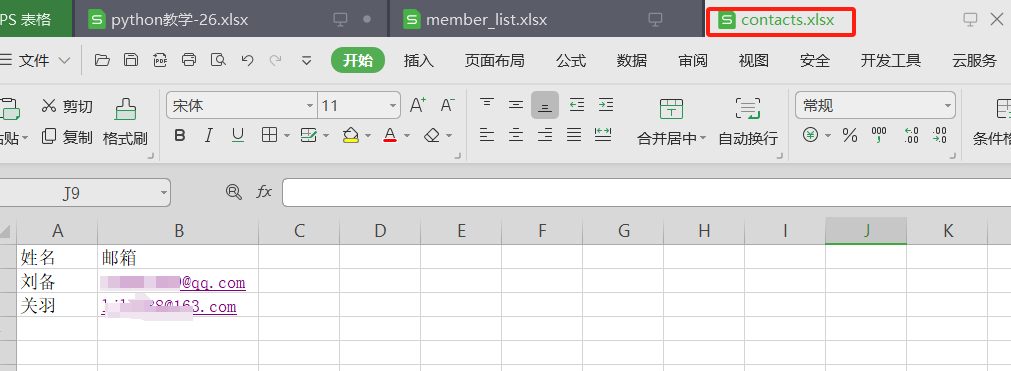Select column J header
The width and height of the screenshot is (1011, 371).
866,230
